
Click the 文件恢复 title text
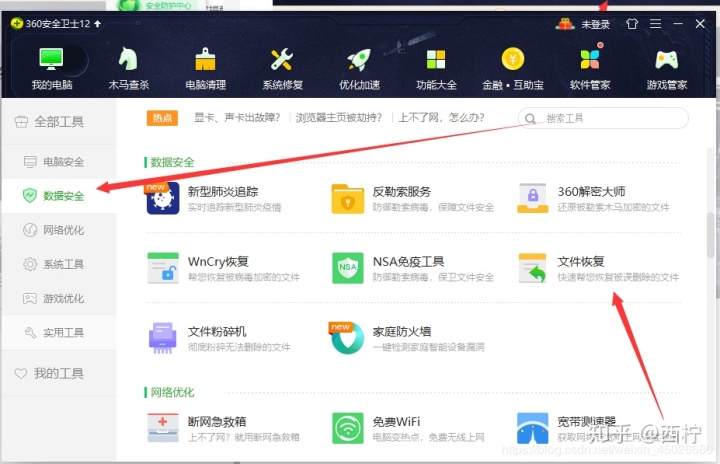(580, 261)
